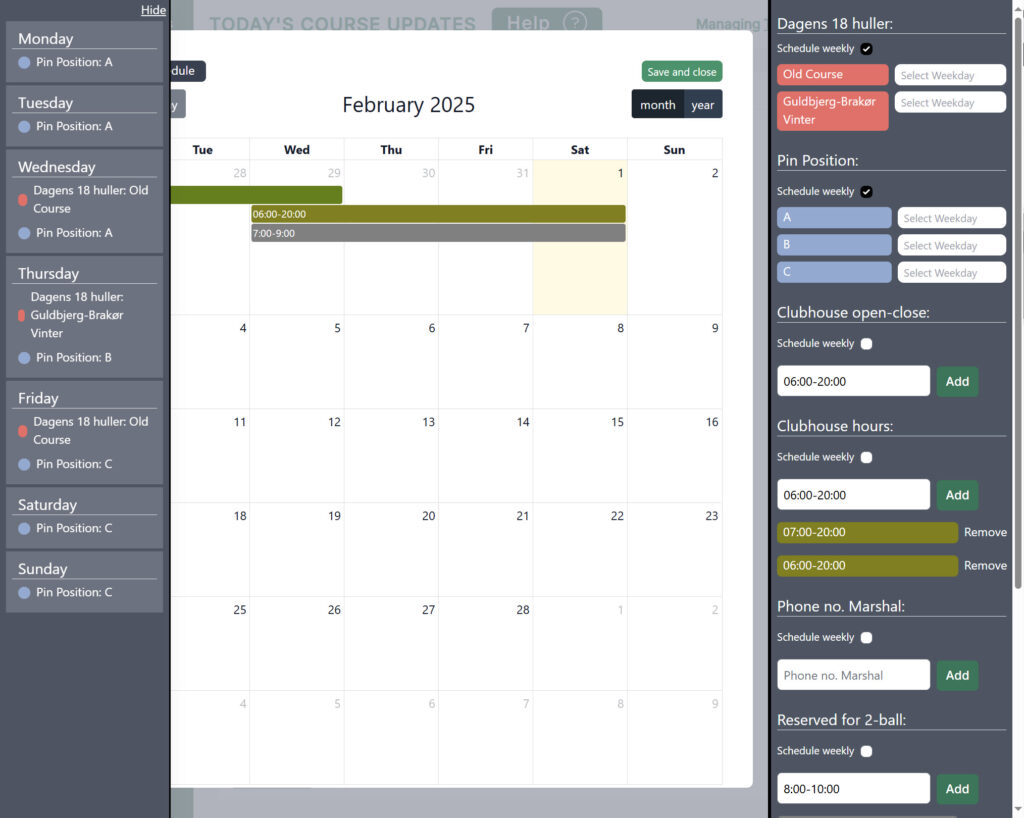
Task: Toggle Schedule weekly for Clubhouse open-close
Action: coord(866,344)
